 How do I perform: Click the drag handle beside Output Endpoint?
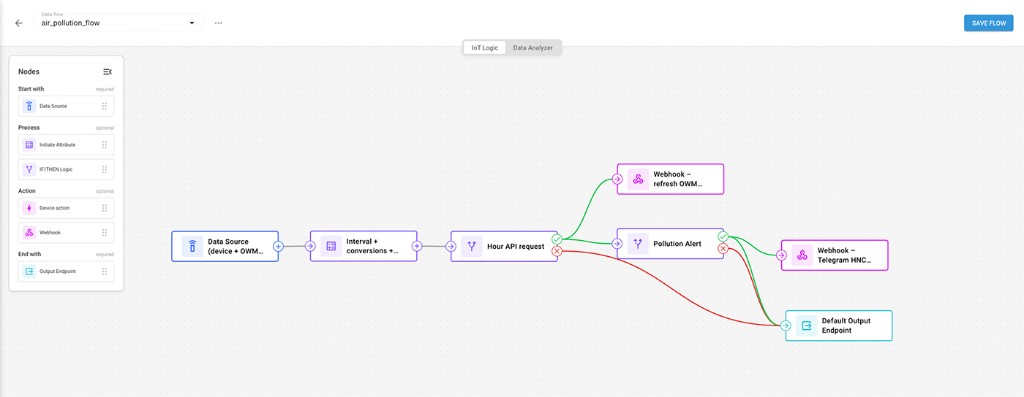pyautogui.click(x=104, y=271)
